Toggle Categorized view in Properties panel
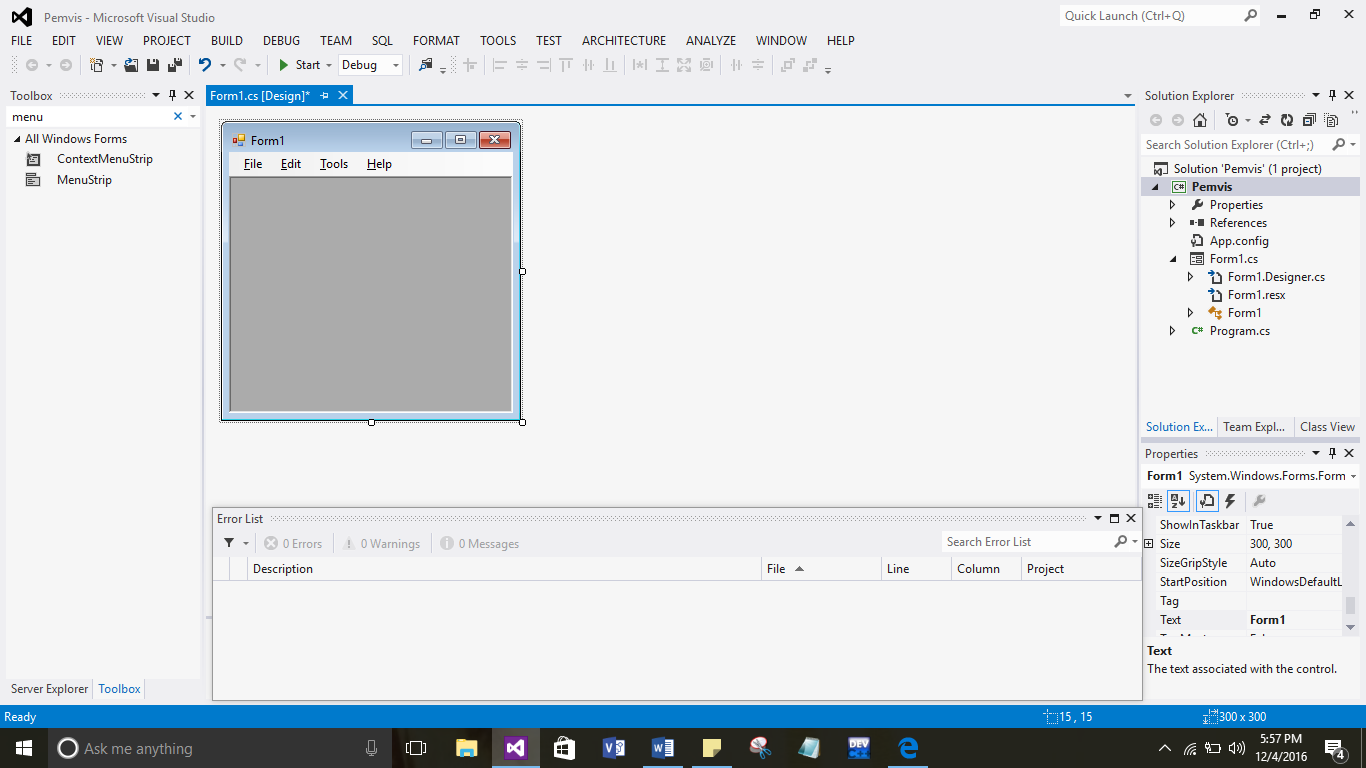The height and width of the screenshot is (768, 1366). (x=1155, y=501)
